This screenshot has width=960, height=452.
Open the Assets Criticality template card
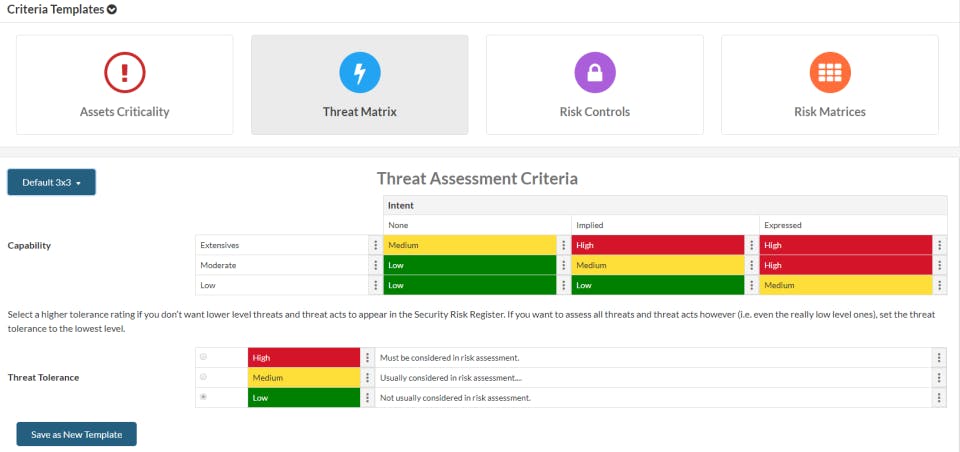point(124,85)
